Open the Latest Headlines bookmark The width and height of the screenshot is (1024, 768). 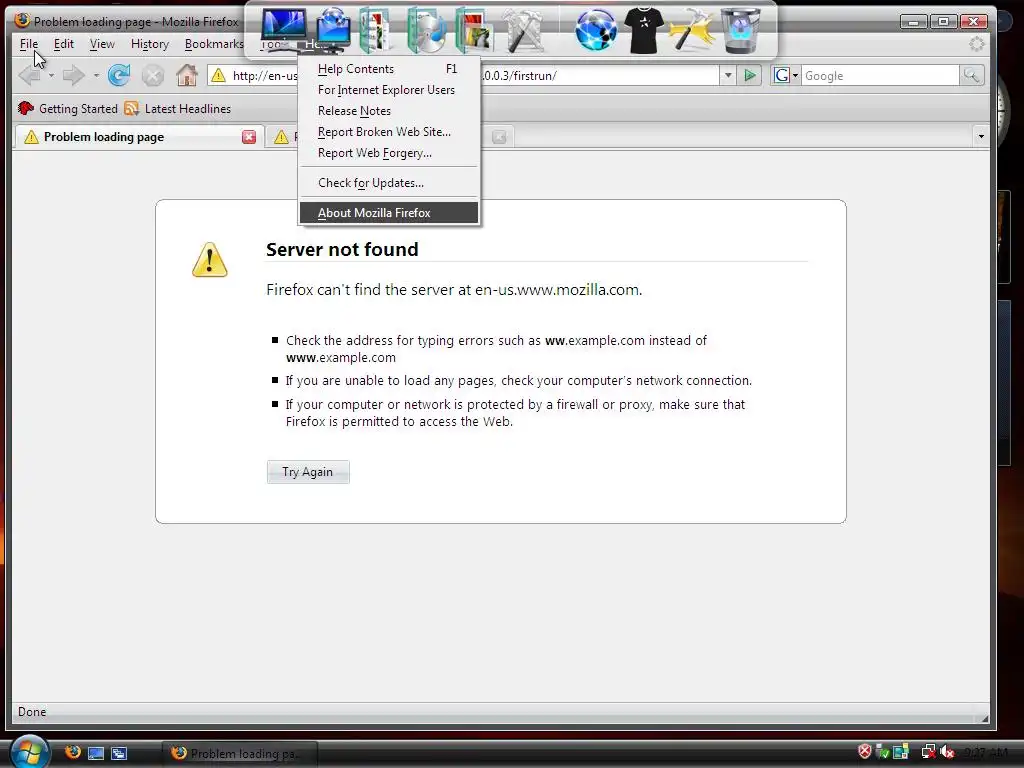[x=178, y=108]
